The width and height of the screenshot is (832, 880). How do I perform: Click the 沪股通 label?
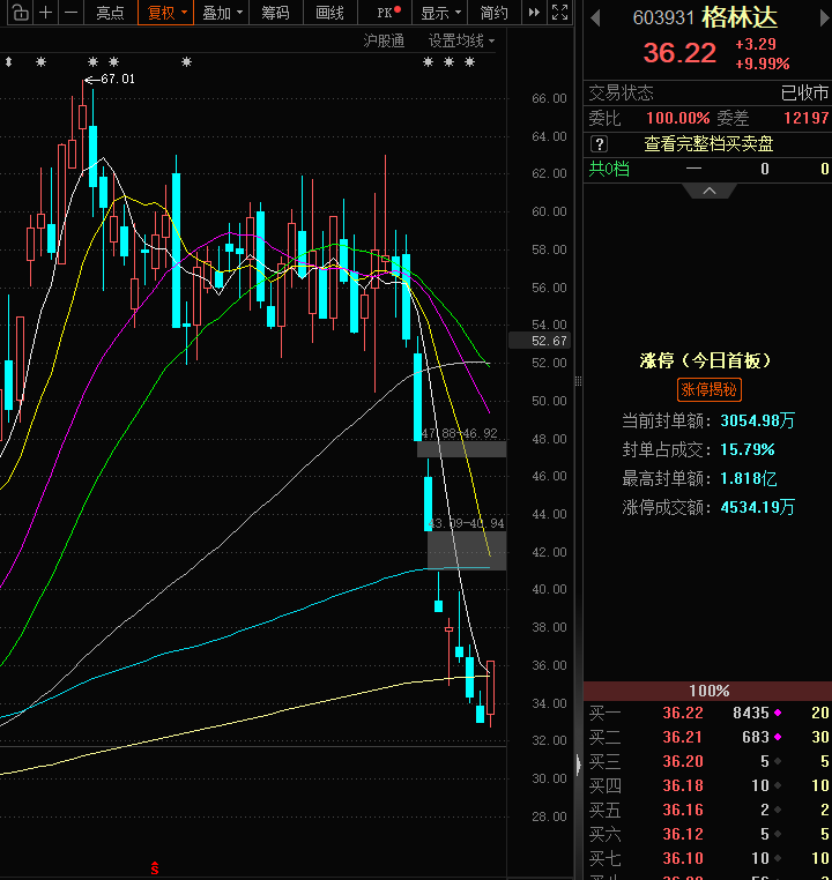click(x=383, y=41)
